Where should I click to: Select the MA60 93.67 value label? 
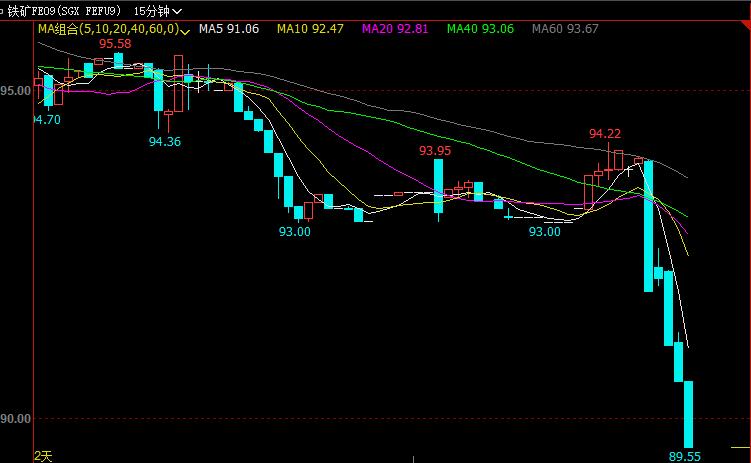click(x=565, y=29)
